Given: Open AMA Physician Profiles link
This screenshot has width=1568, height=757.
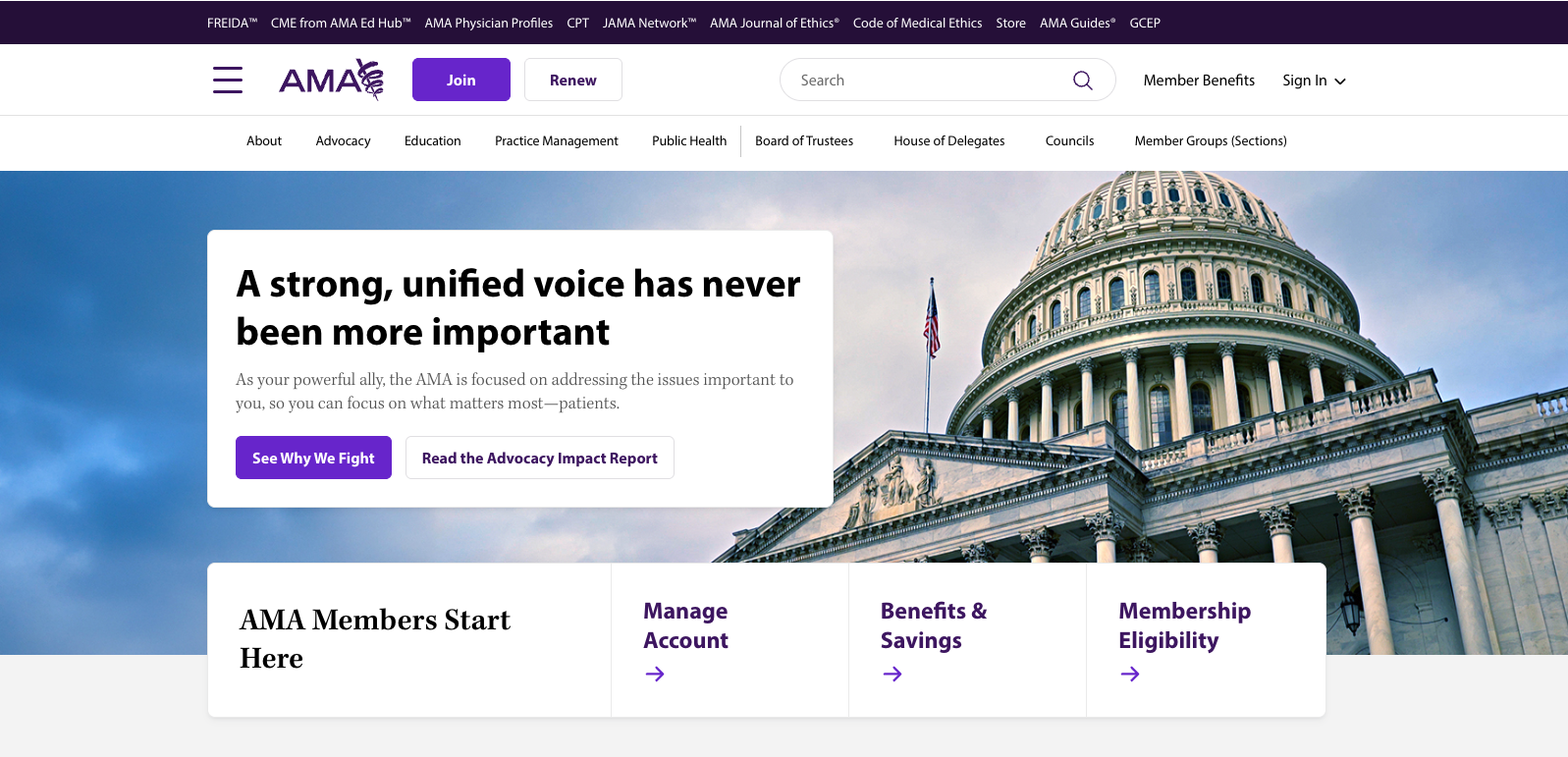Looking at the screenshot, I should pos(489,23).
